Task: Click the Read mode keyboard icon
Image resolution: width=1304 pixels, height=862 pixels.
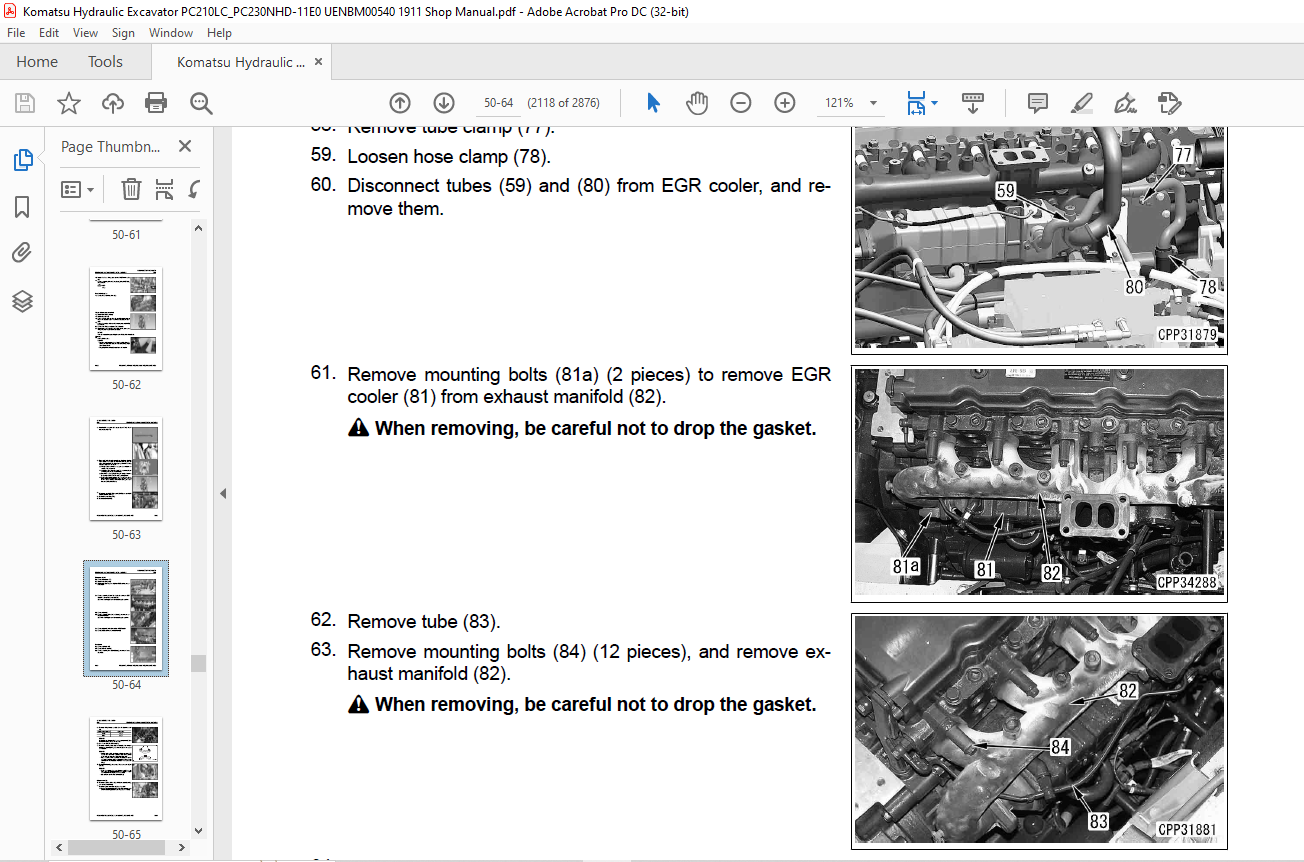Action: (973, 103)
